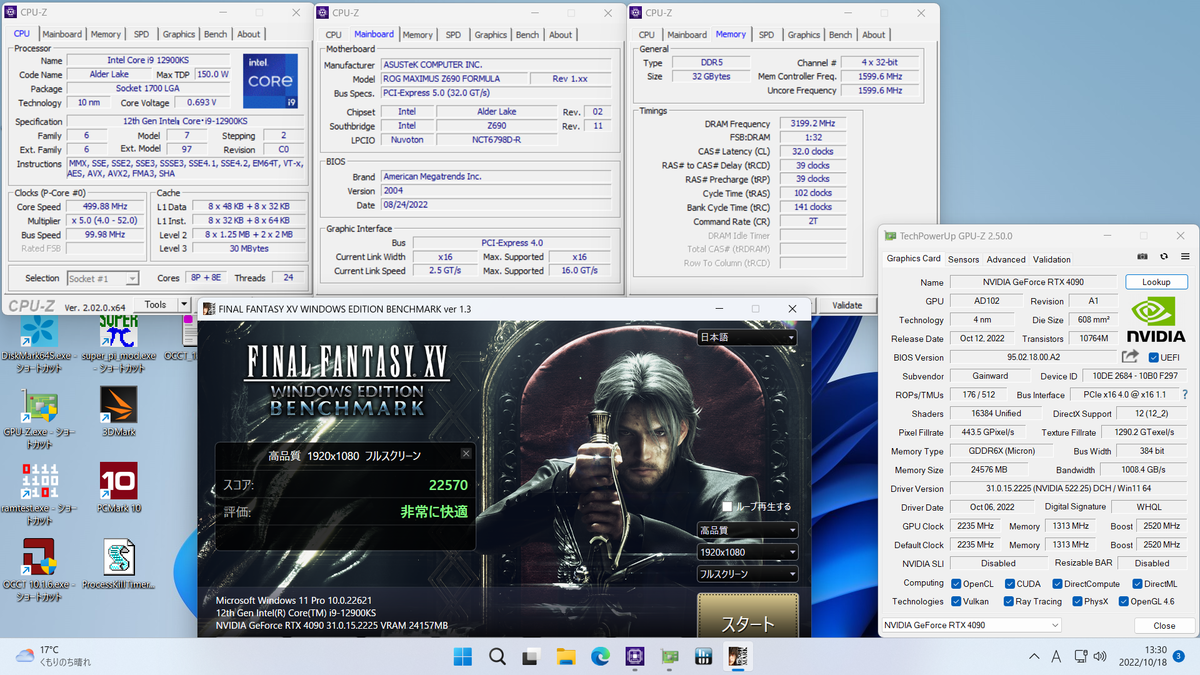This screenshot has height=675, width=1200.
Task: Show hidden system tray icons
Action: click(1035, 657)
